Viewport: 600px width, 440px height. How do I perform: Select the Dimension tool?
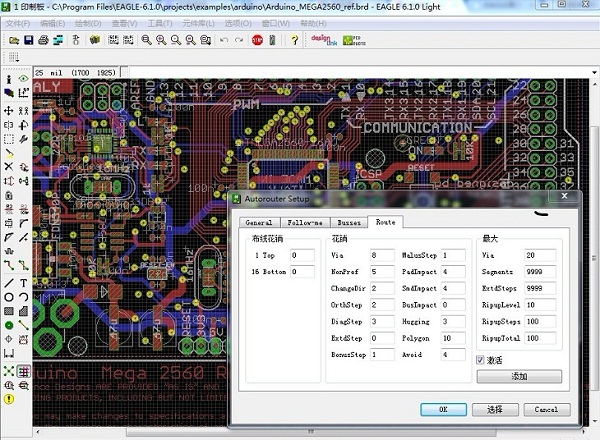tap(9, 354)
